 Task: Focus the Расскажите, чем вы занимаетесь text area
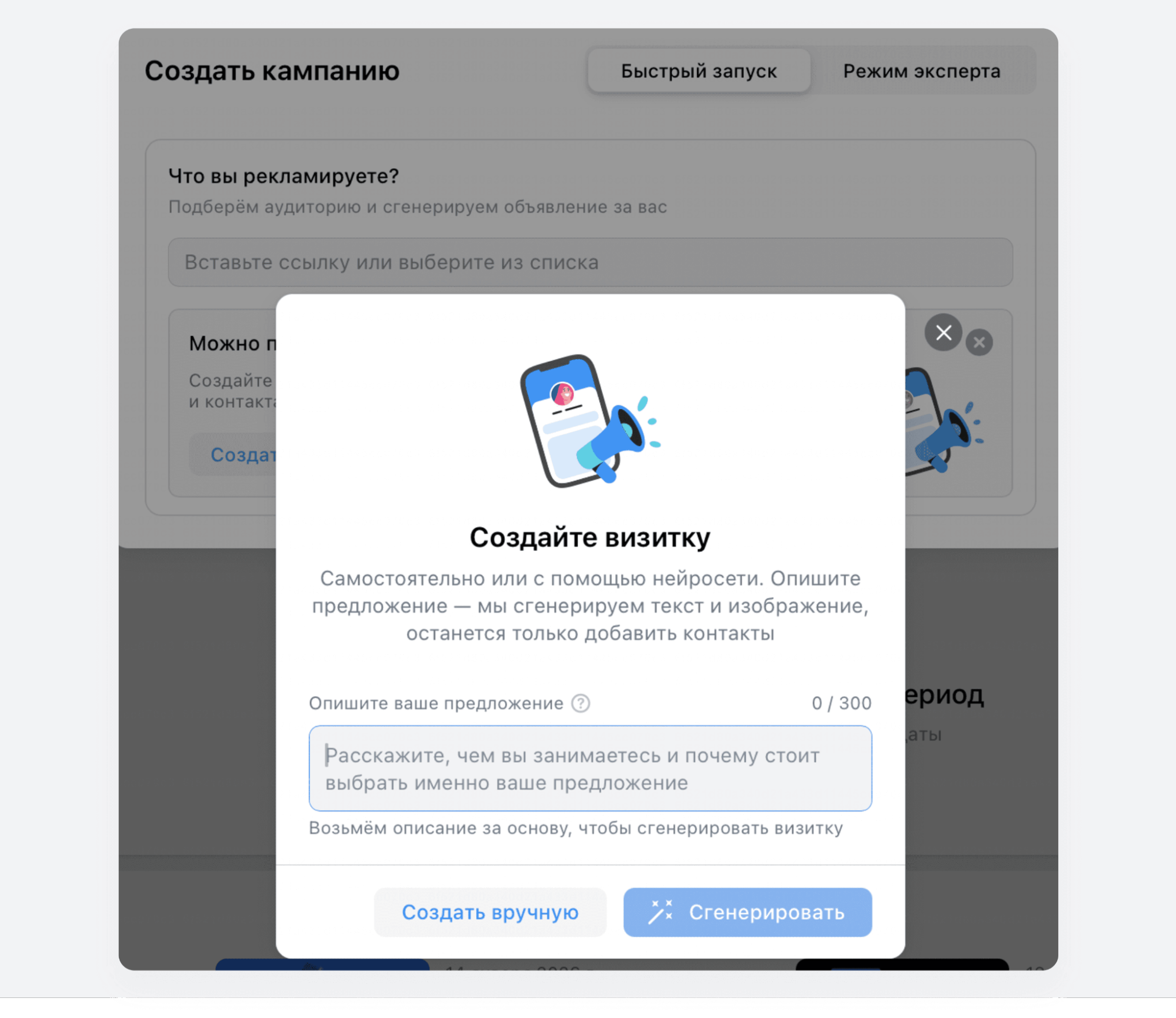point(590,769)
